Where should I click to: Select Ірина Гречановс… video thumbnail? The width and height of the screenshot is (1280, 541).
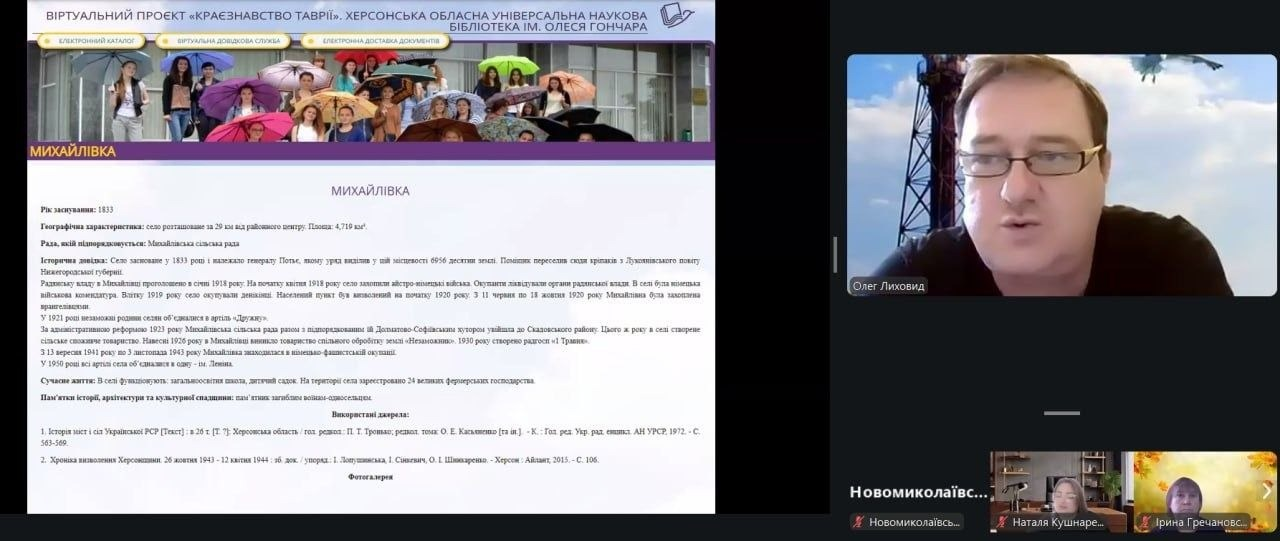pyautogui.click(x=1204, y=490)
